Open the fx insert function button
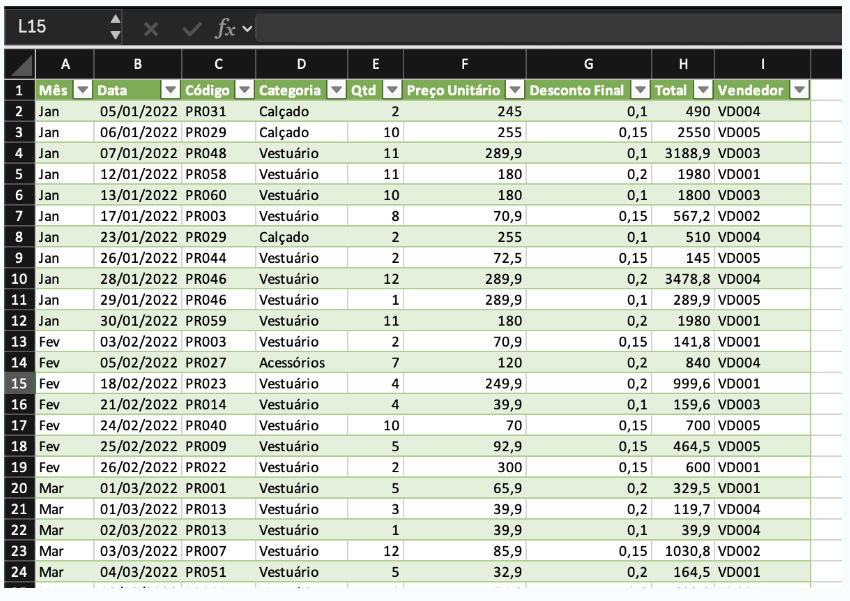 (226, 28)
